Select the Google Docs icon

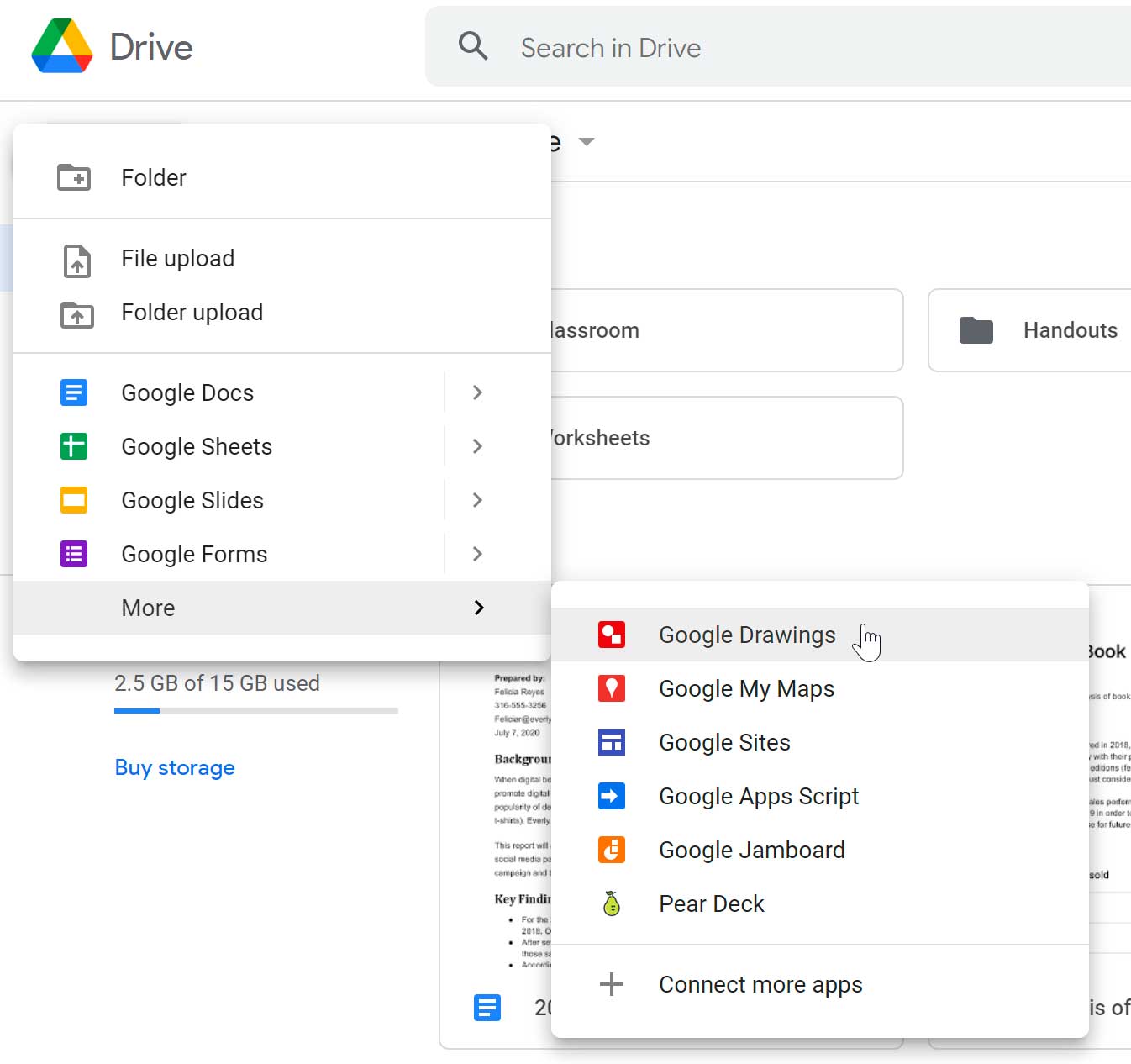pos(74,392)
